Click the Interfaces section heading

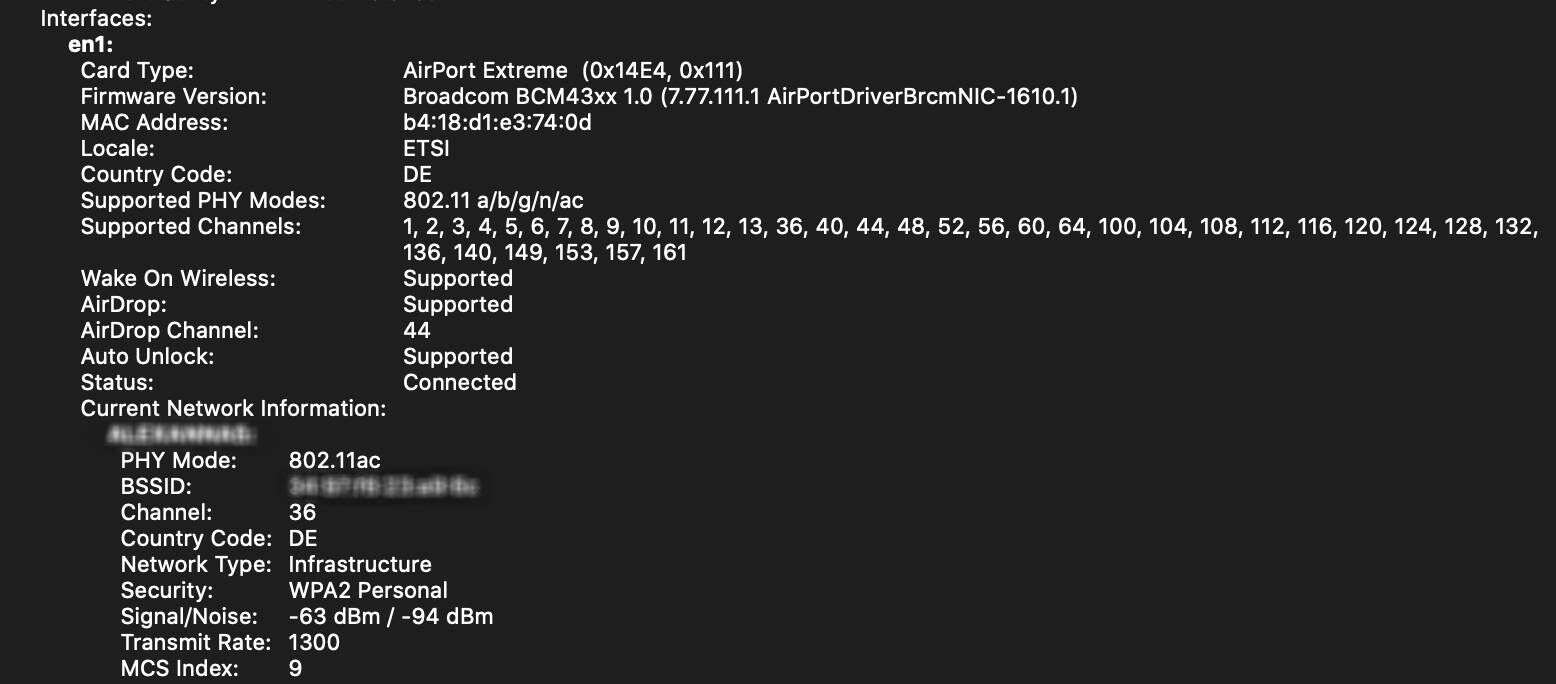[97, 19]
